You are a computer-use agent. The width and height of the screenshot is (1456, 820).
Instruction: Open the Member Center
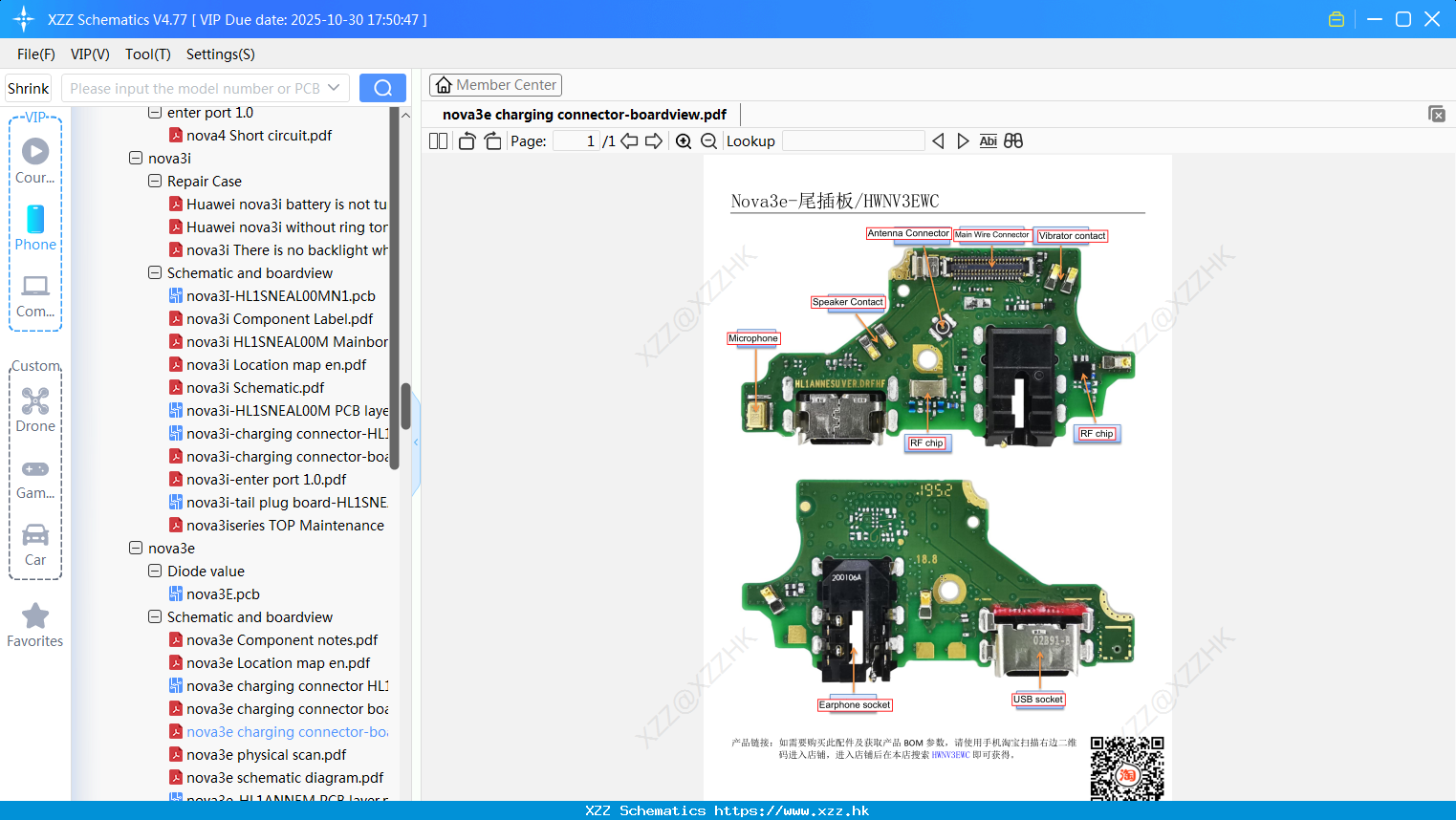tap(495, 85)
